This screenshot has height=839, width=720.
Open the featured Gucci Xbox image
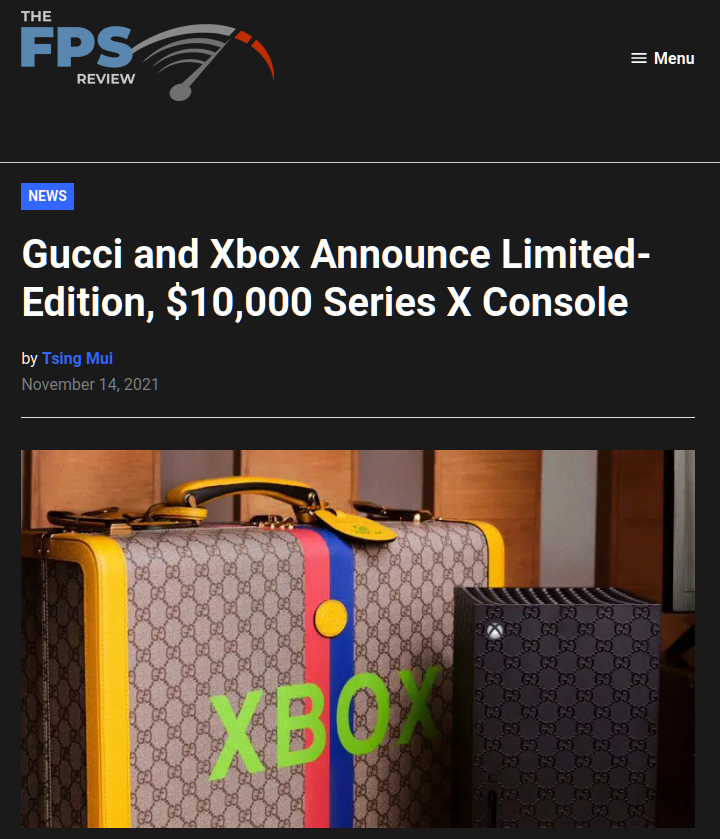pyautogui.click(x=358, y=639)
